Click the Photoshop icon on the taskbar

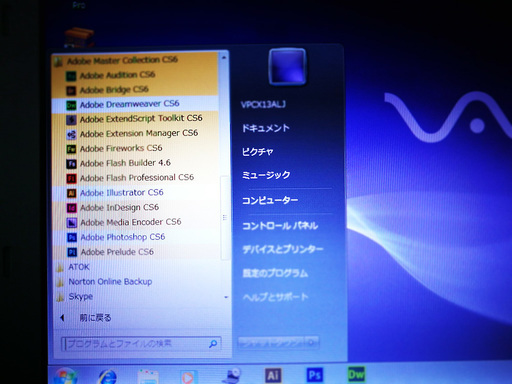point(315,375)
